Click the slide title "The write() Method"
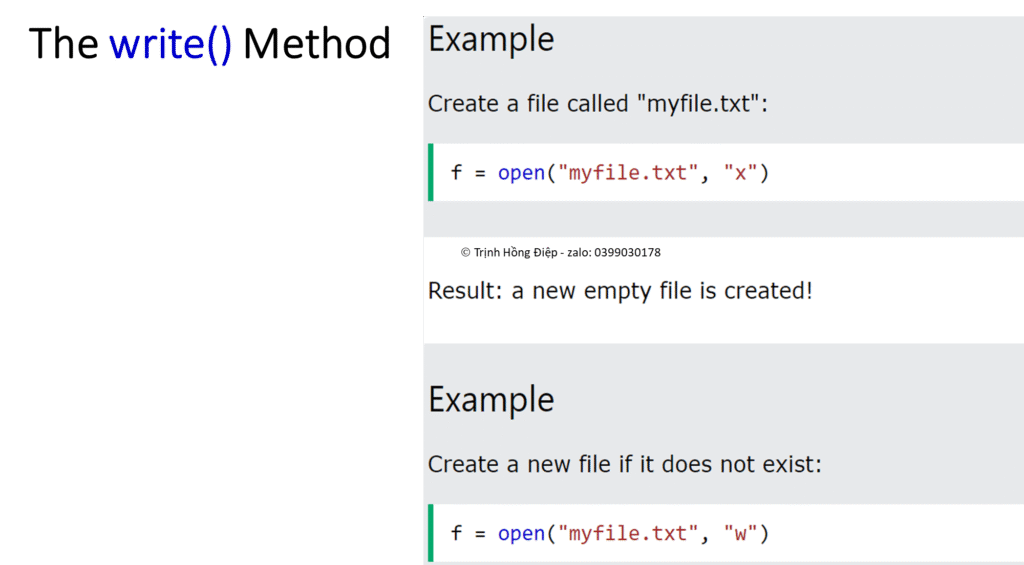Screen dimensions: 1024x565 click(x=210, y=44)
